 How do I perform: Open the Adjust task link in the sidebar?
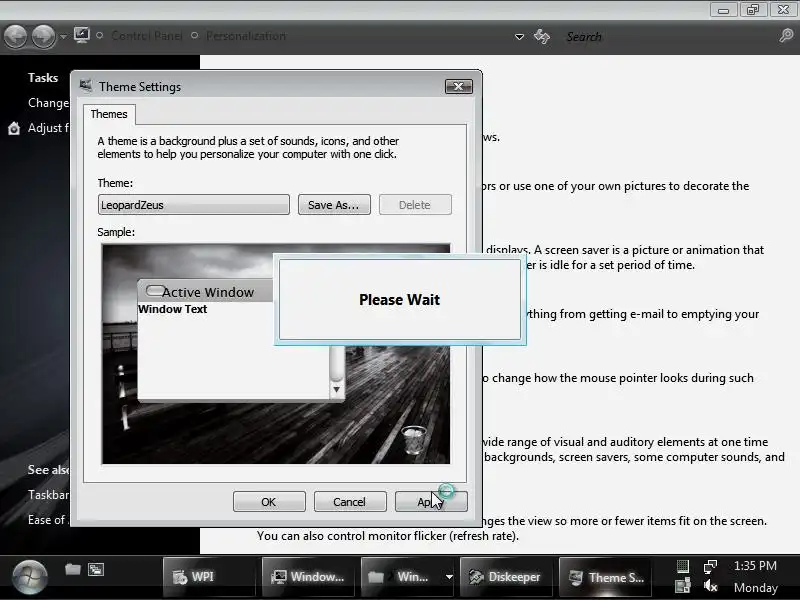48,128
